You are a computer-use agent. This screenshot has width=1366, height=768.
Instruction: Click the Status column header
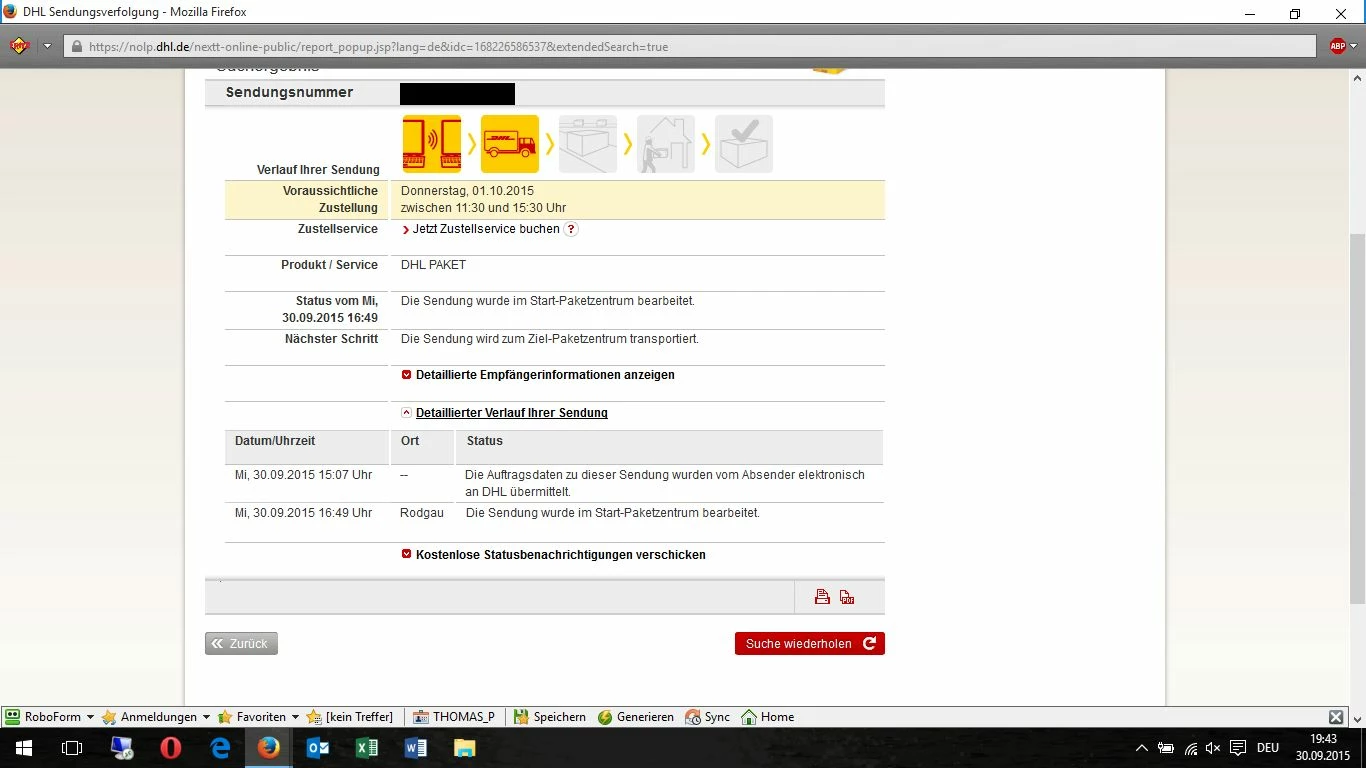pos(485,441)
